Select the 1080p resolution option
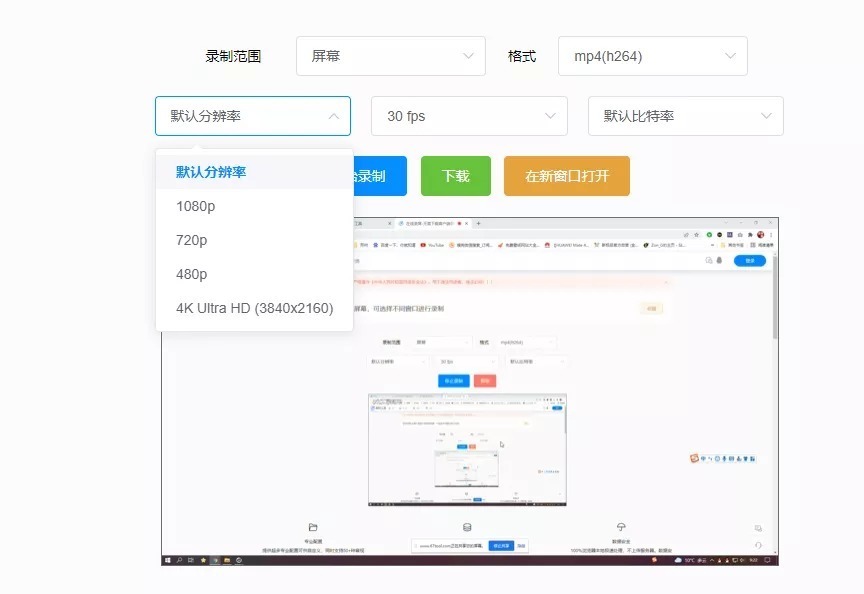864x594 pixels. [x=196, y=206]
